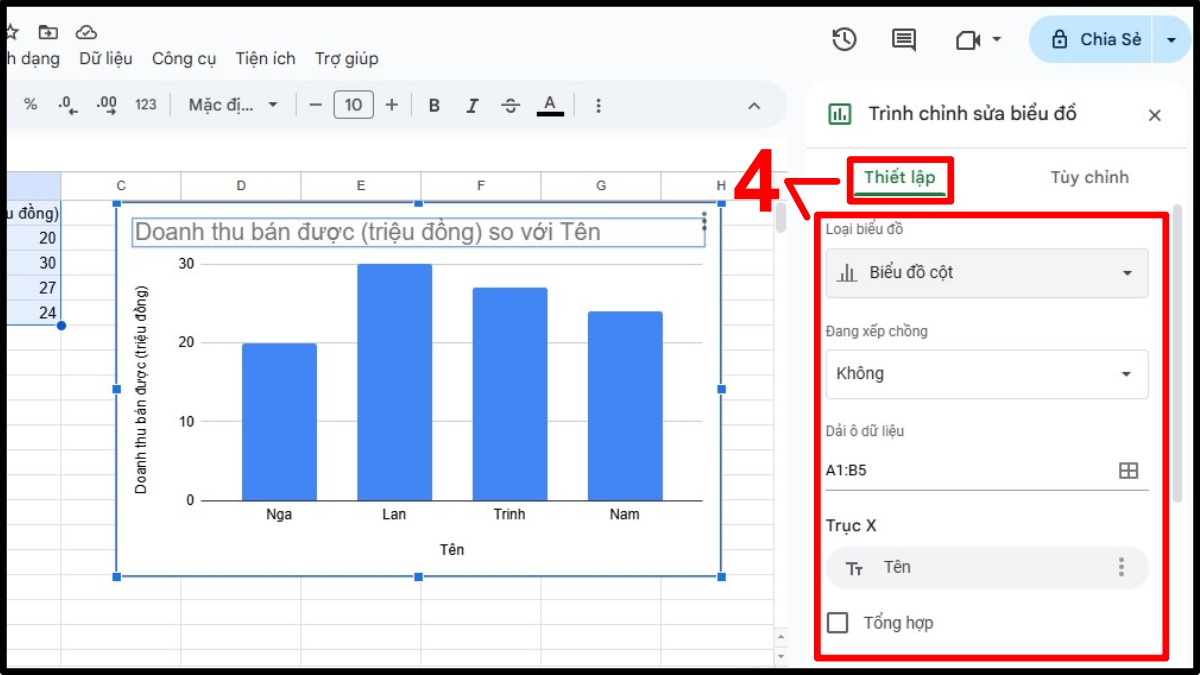1200x675 pixels.
Task: Open the font dropdown Mặc đị...
Action: [233, 105]
